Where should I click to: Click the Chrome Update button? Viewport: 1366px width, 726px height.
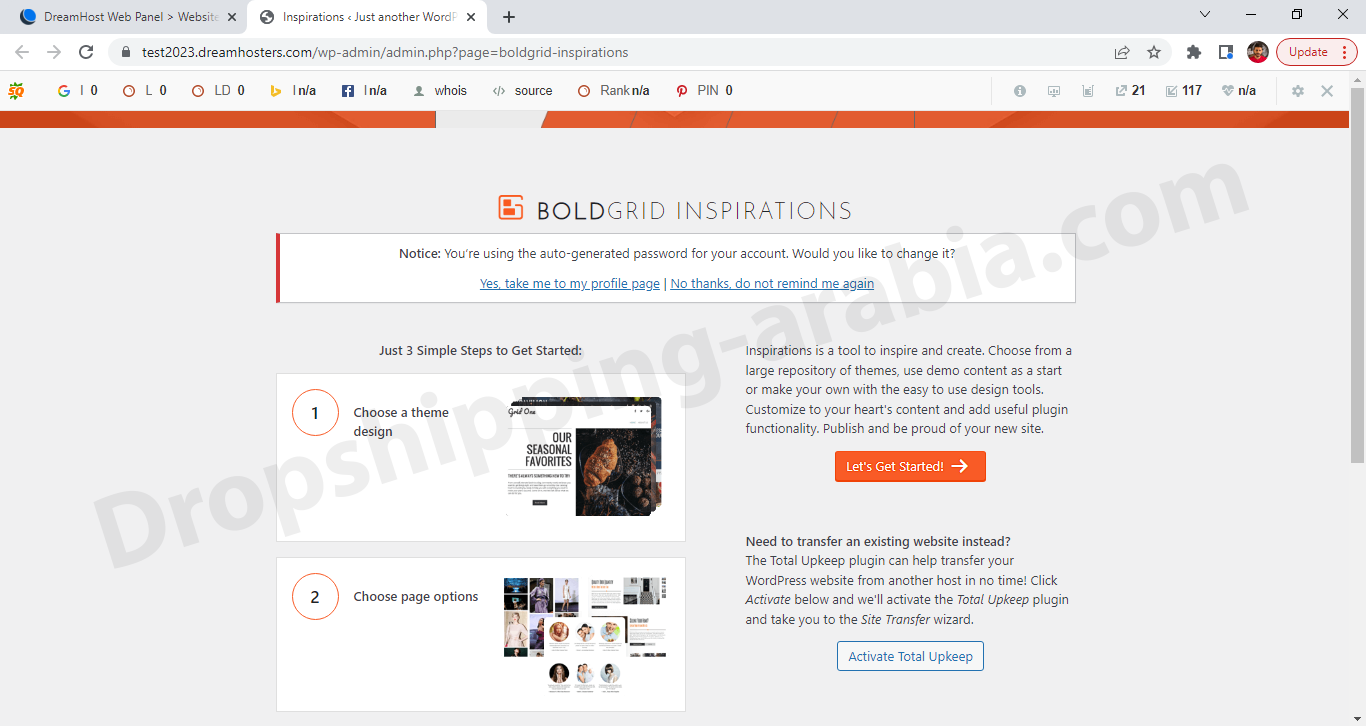click(1317, 52)
